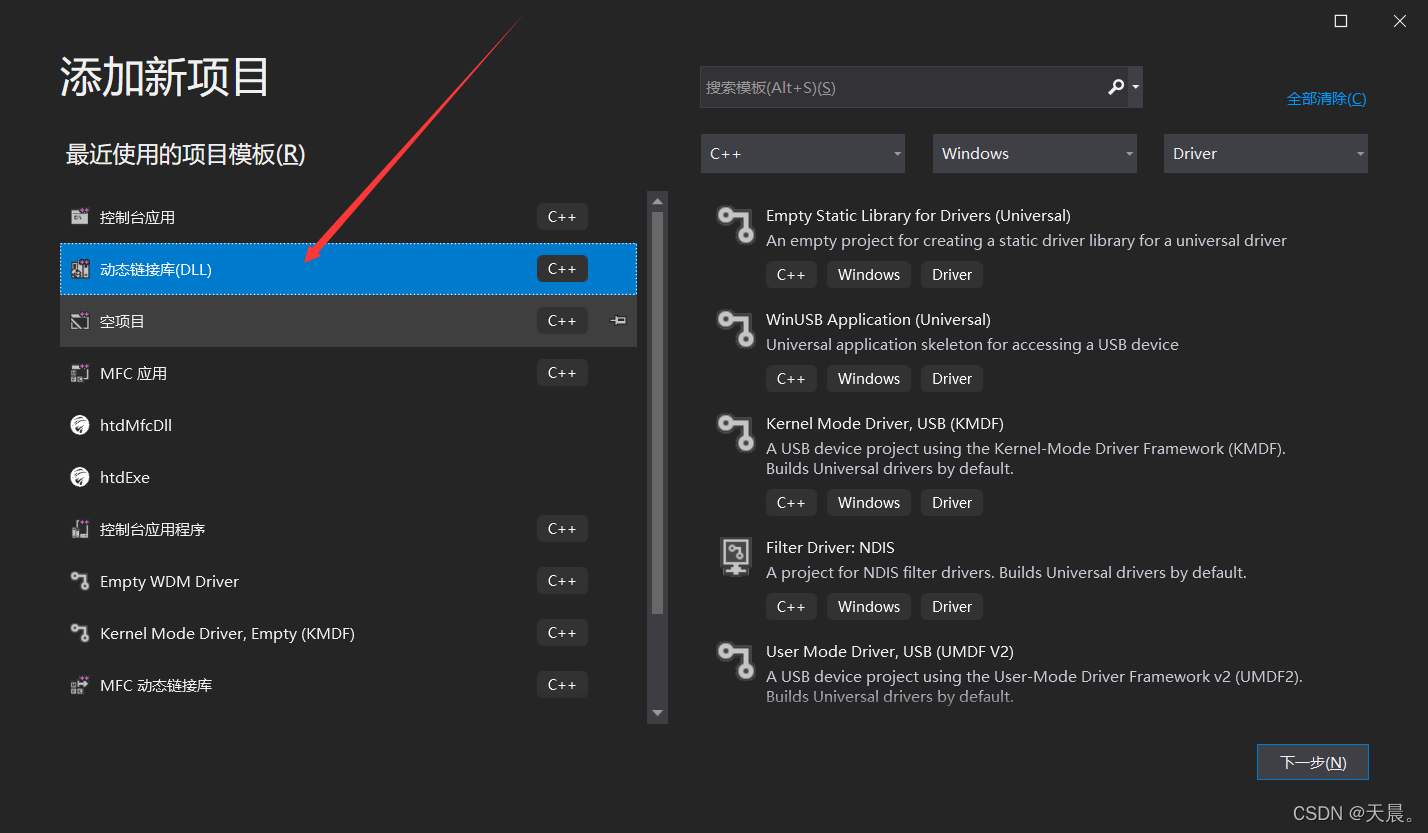The height and width of the screenshot is (833, 1428).
Task: Click the recent templates scrollbar up arrow
Action: [657, 201]
